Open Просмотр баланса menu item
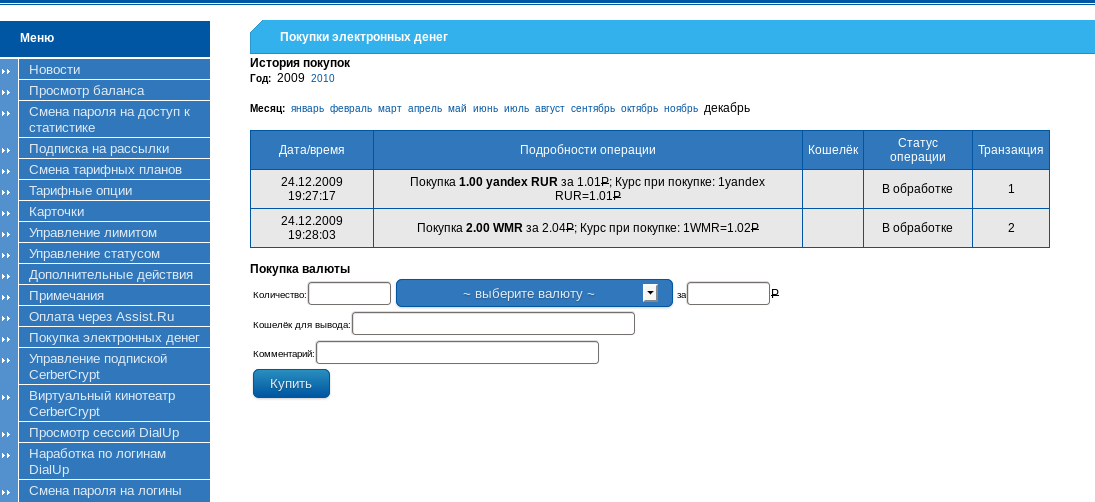 [86, 90]
